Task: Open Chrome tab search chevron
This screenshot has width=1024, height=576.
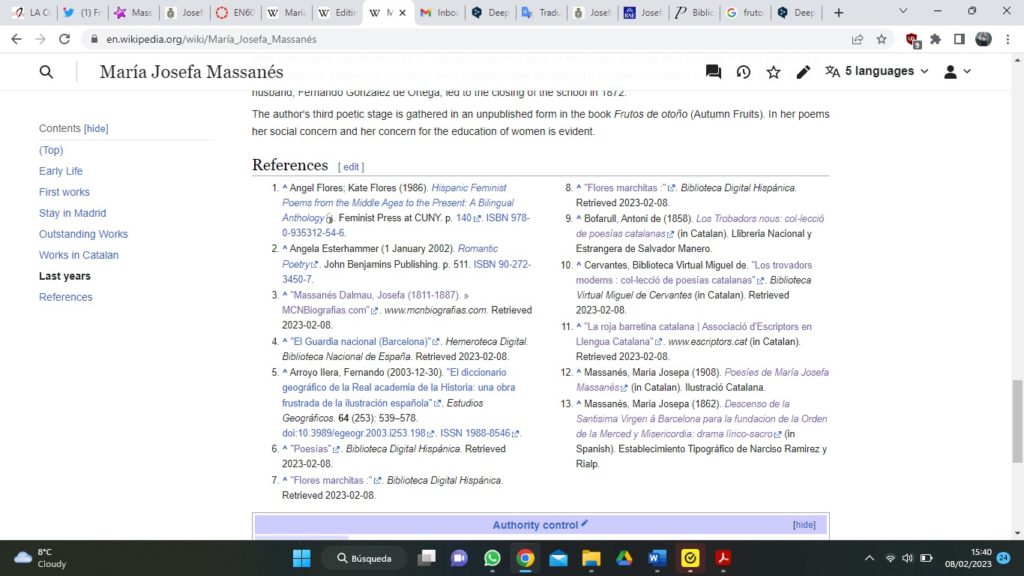Action: 903,12
